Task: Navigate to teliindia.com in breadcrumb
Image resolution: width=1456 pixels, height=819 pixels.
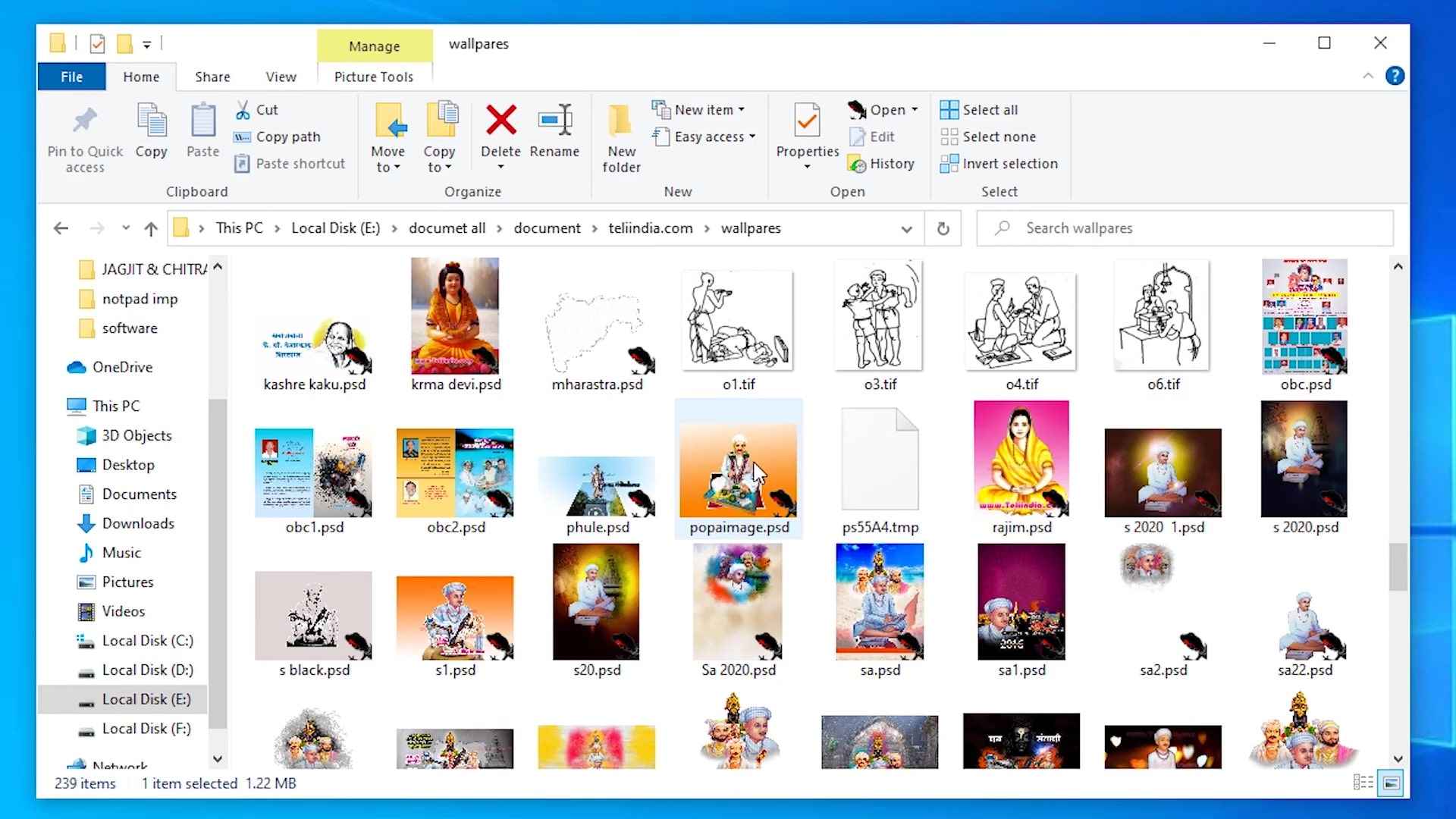Action: (x=651, y=228)
